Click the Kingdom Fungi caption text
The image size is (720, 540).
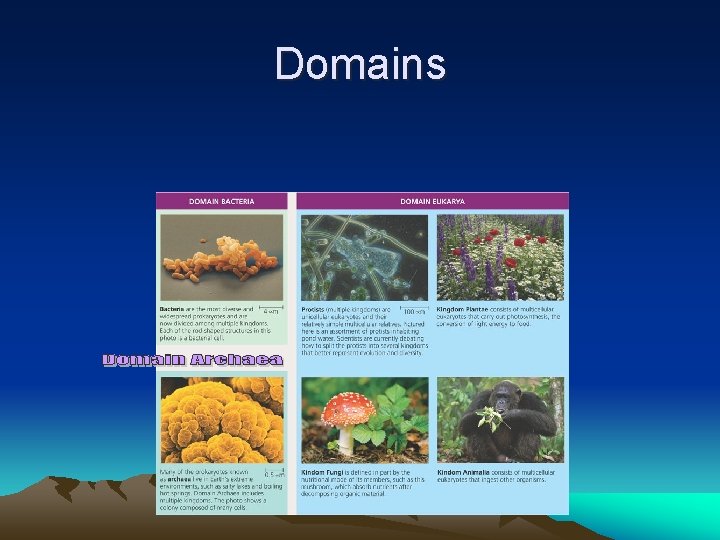pyautogui.click(x=363, y=483)
